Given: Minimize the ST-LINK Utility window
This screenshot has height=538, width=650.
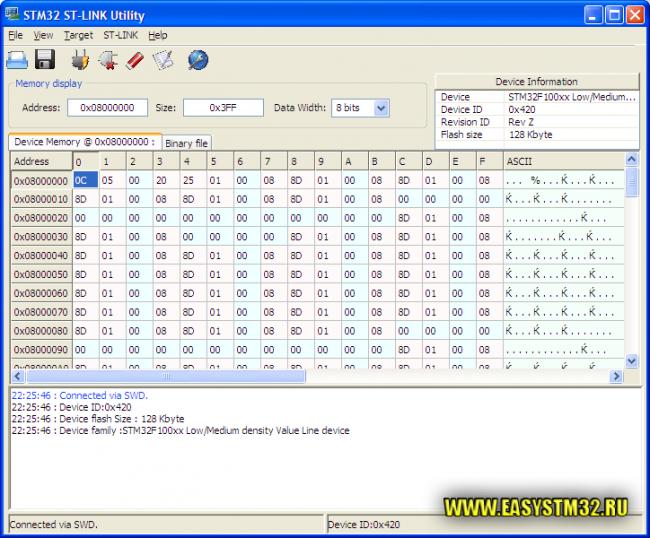Looking at the screenshot, I should [x=593, y=15].
